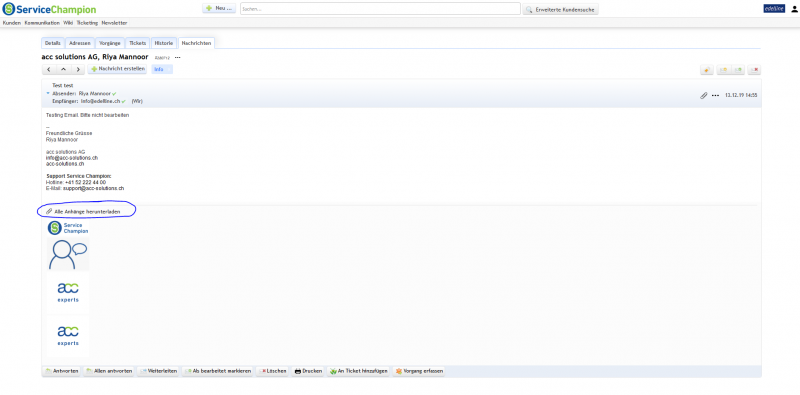Click green checkmark next to info@edelline.ch
The image size is (800, 395).
(x=123, y=102)
